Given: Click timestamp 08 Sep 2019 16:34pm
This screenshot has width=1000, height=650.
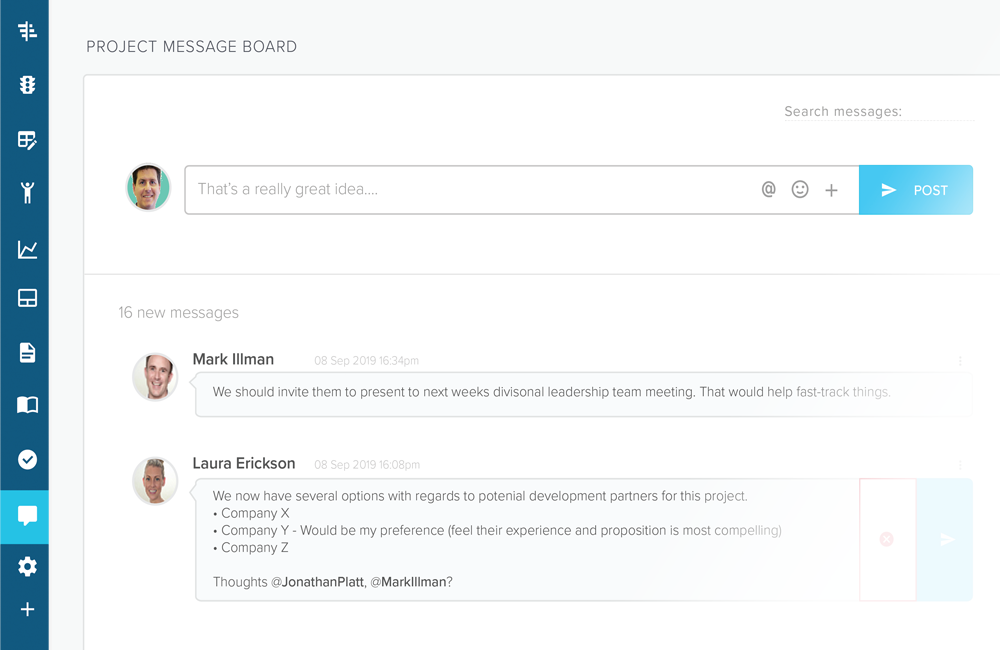Looking at the screenshot, I should click(x=367, y=361).
